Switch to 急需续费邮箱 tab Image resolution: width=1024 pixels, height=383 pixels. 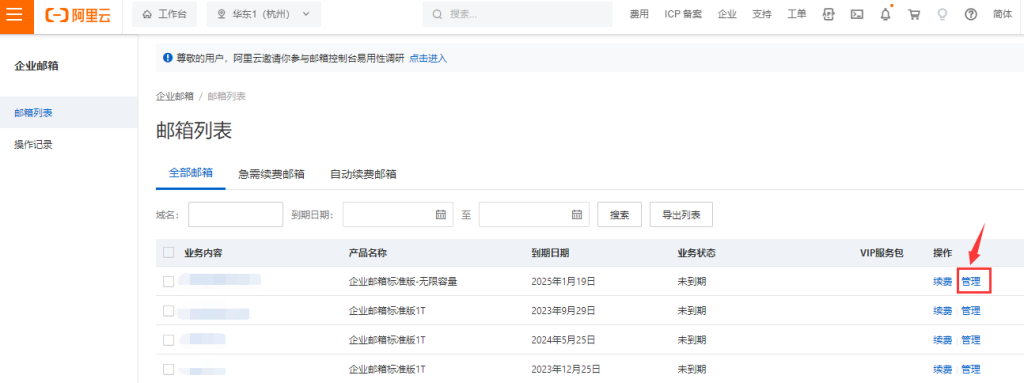click(271, 175)
